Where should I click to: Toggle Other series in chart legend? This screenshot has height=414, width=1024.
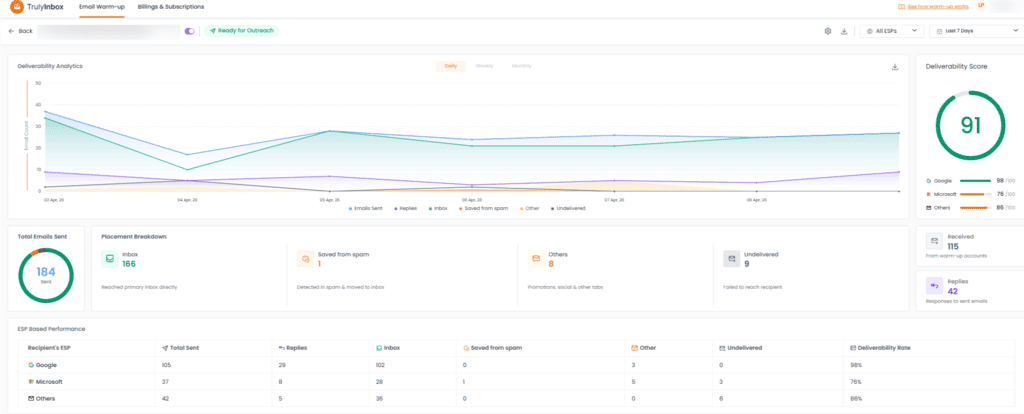[x=529, y=208]
